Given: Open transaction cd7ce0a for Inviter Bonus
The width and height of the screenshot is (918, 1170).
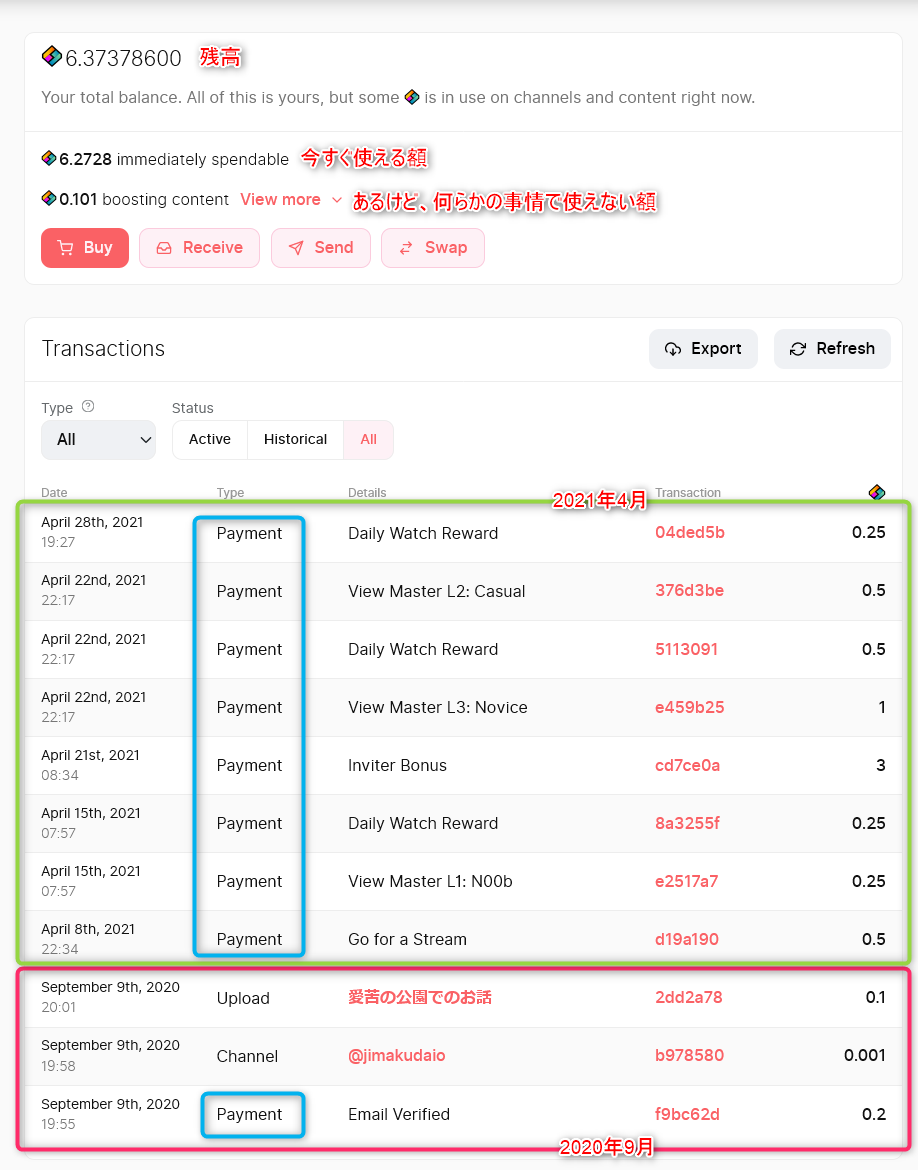Looking at the screenshot, I should click(x=687, y=765).
